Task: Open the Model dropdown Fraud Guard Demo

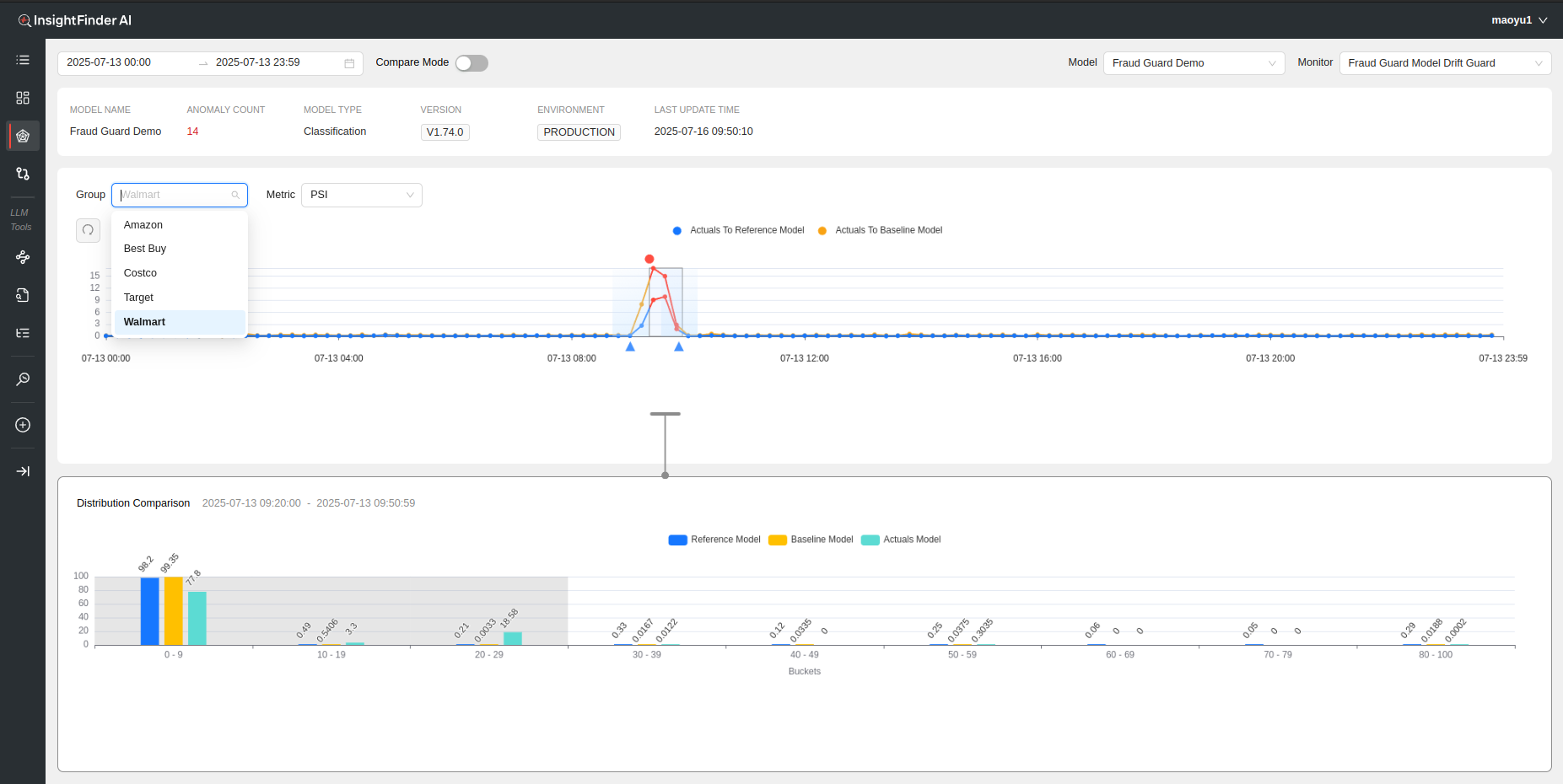Action: tap(1193, 63)
